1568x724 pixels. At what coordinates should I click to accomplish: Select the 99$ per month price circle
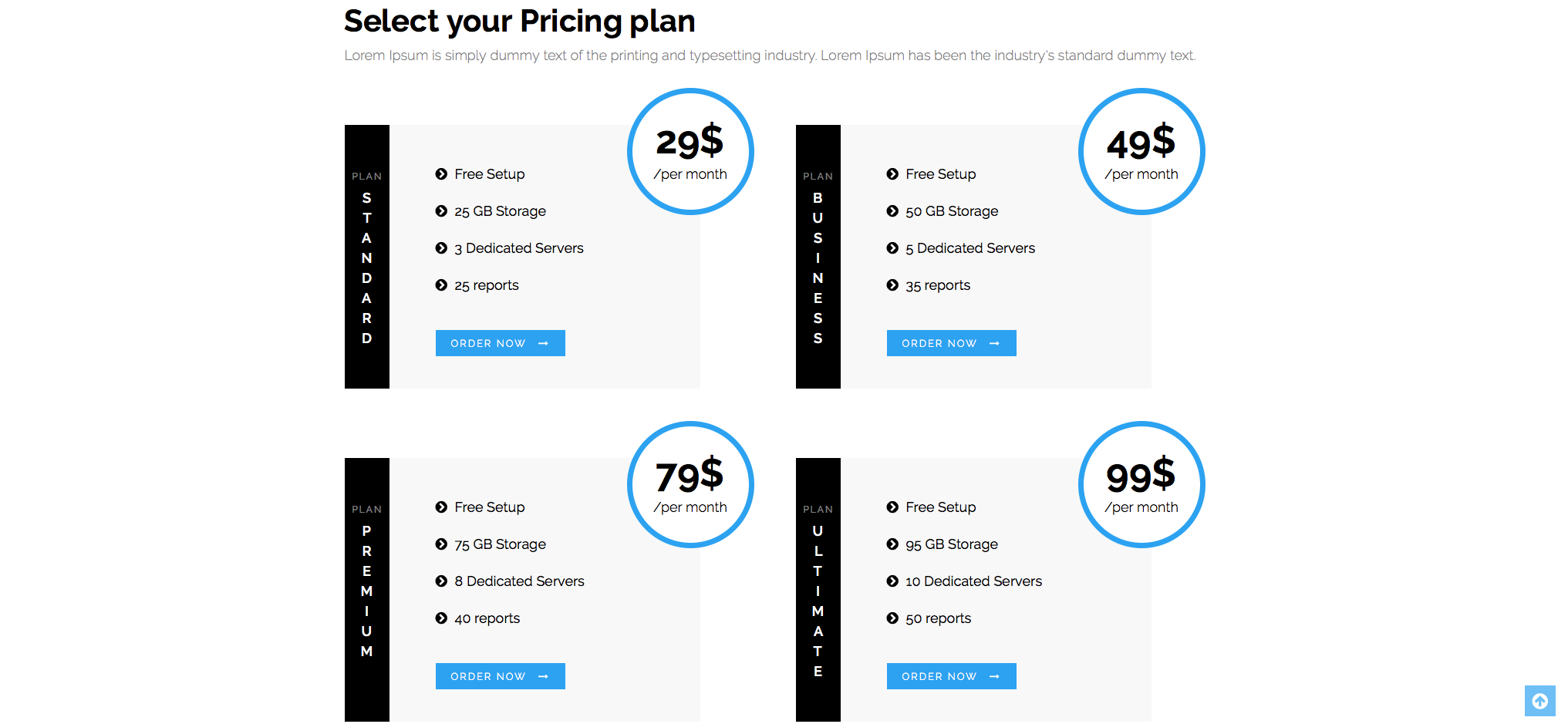pos(1141,484)
